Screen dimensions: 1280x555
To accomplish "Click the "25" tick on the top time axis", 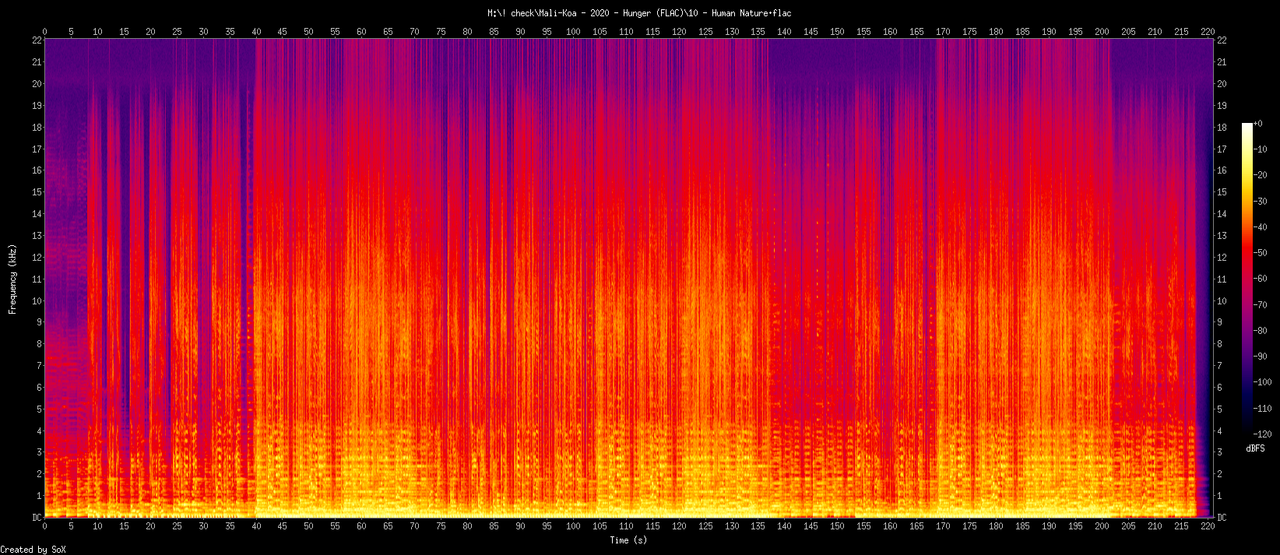I will click(x=177, y=31).
